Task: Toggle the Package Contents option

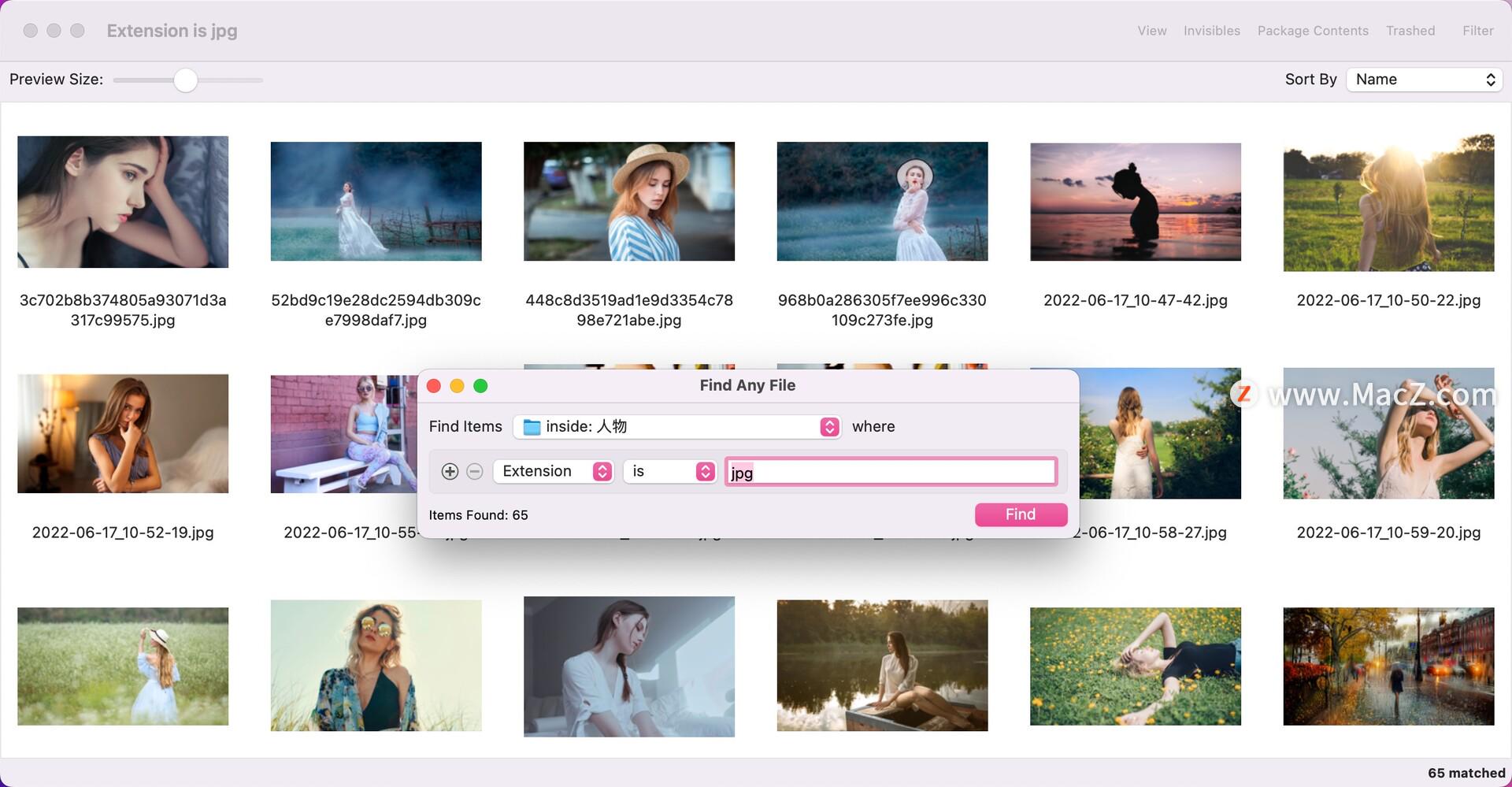Action: pos(1313,31)
